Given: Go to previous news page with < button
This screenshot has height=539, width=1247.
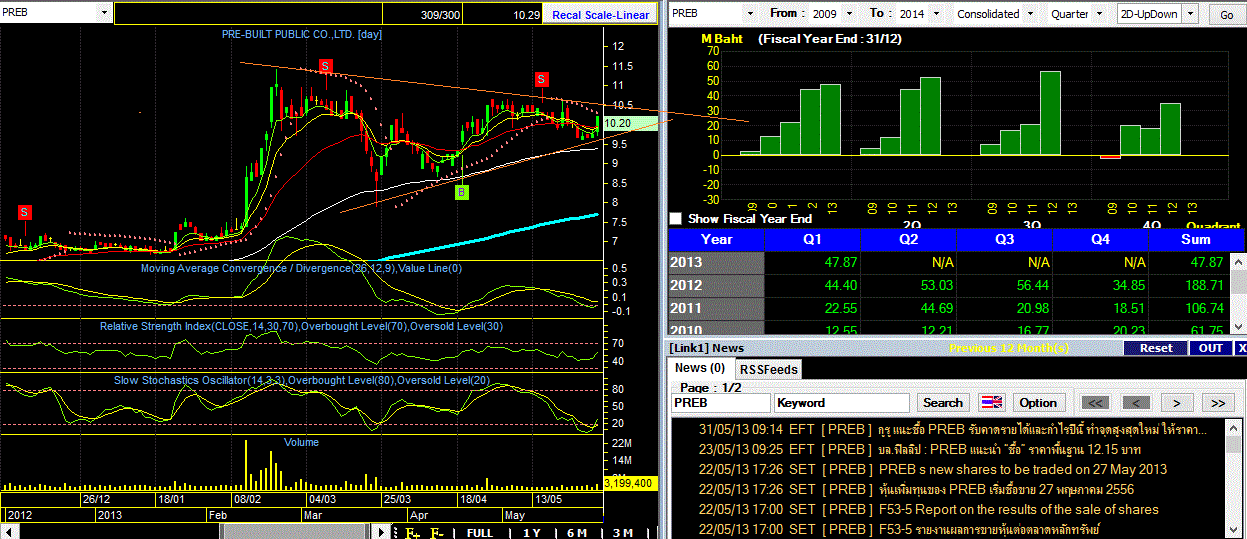Looking at the screenshot, I should click(x=1134, y=403).
